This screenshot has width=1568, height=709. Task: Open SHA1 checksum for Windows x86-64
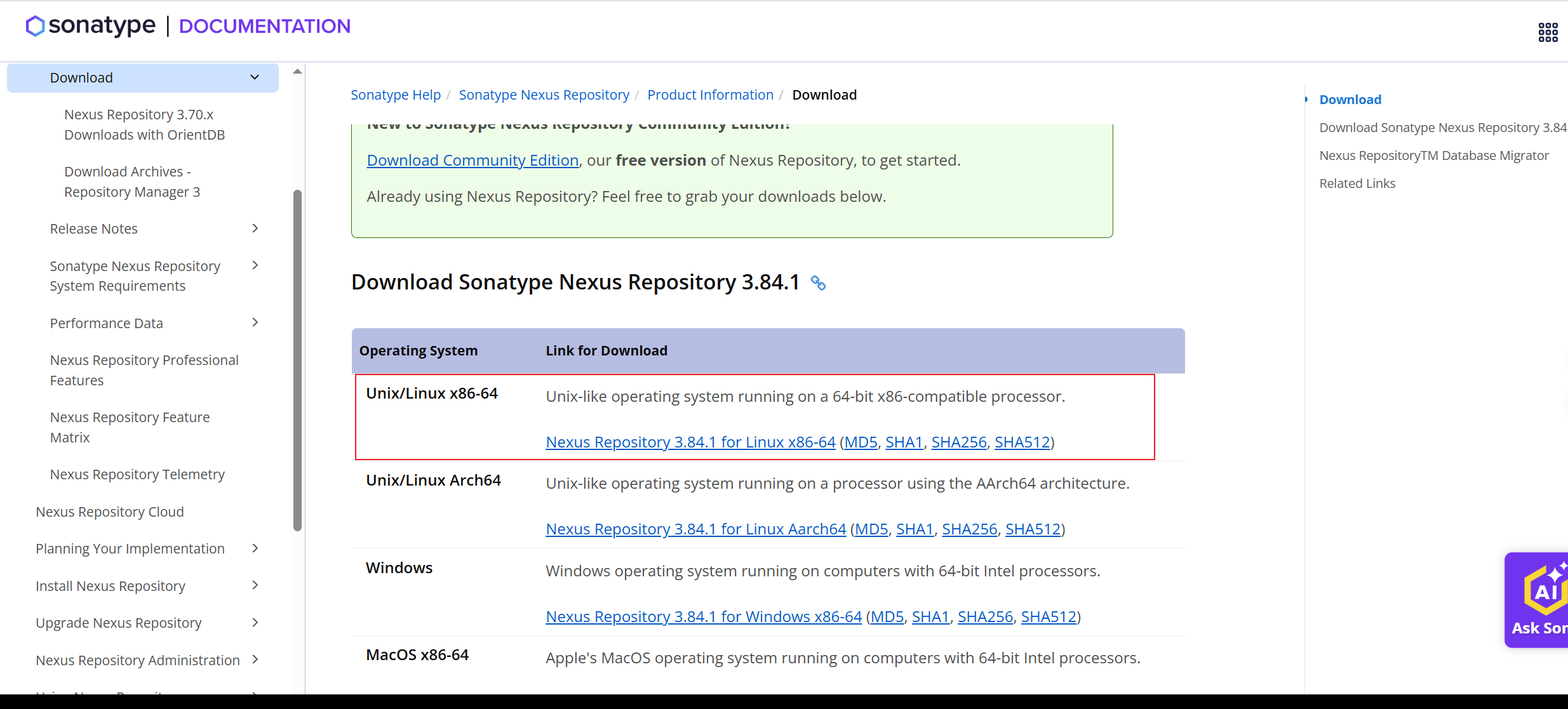(931, 616)
